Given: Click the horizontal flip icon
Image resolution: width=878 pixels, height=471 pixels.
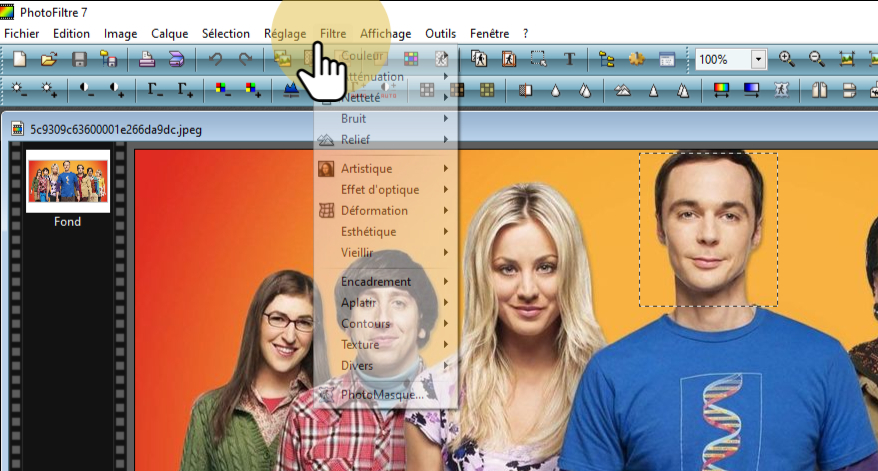Looking at the screenshot, I should point(819,90).
